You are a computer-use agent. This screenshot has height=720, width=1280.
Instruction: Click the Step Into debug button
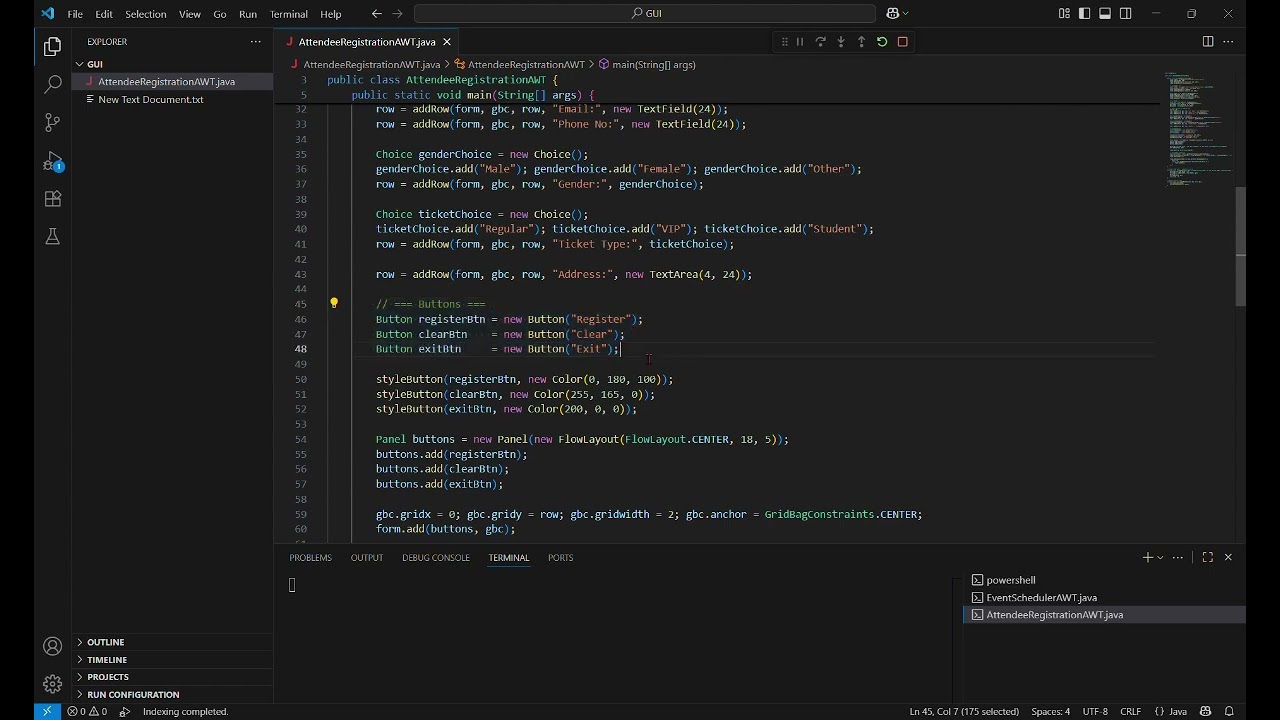pos(841,42)
